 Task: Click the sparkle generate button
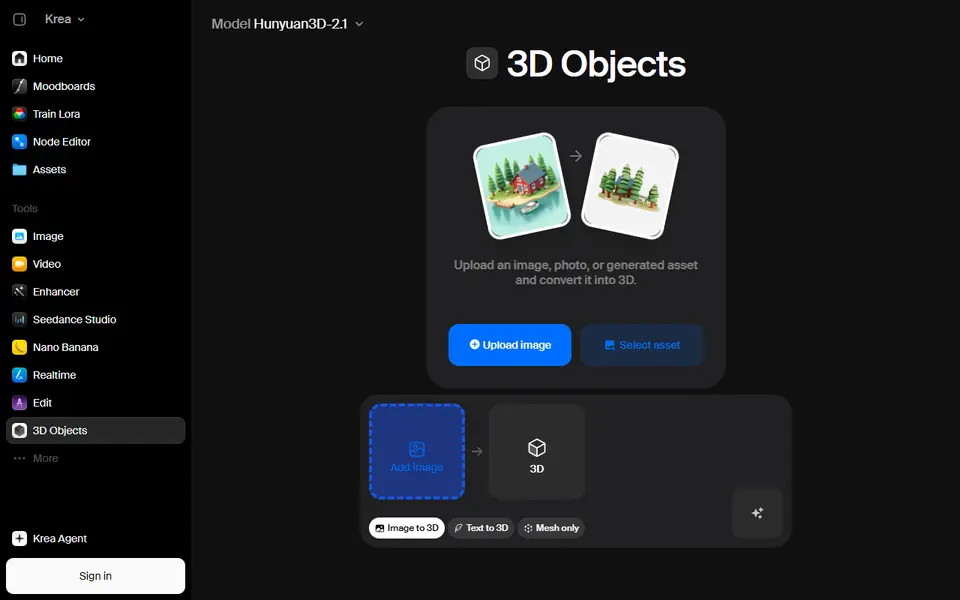pos(757,513)
